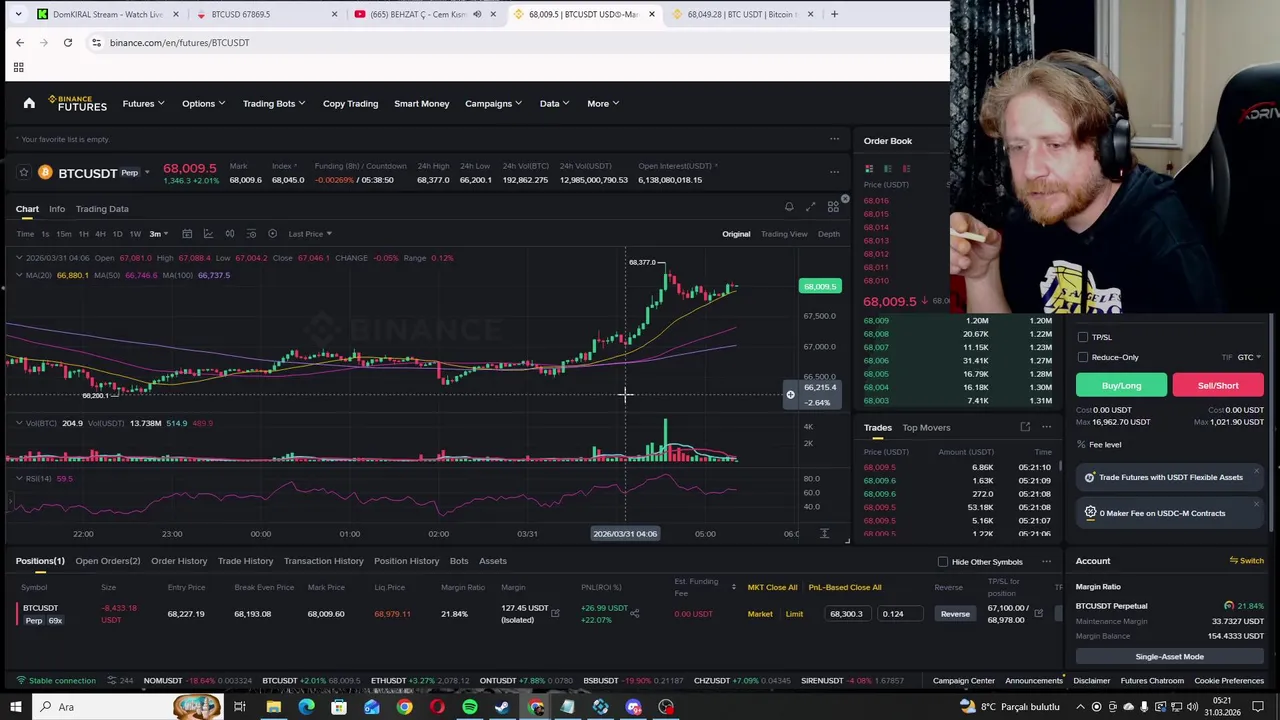This screenshot has height=720, width=1280.
Task: Go to Binance Futures home icon
Action: click(29, 103)
